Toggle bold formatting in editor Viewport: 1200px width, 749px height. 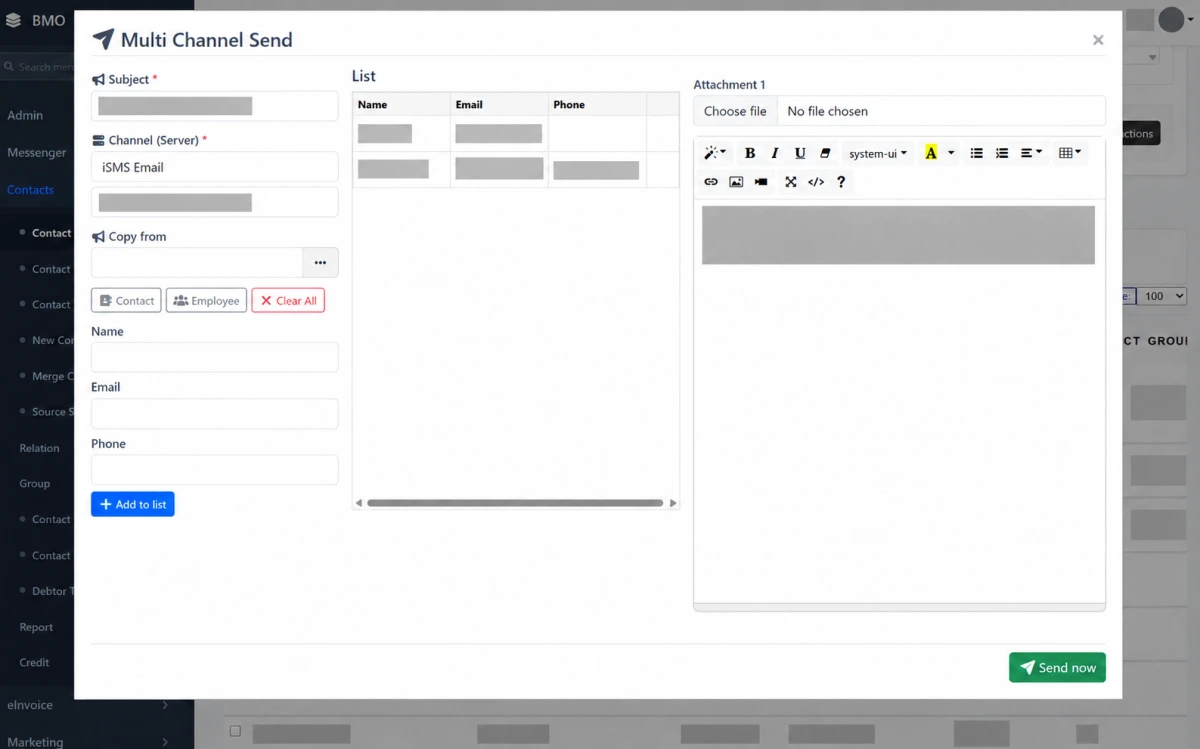pos(750,153)
